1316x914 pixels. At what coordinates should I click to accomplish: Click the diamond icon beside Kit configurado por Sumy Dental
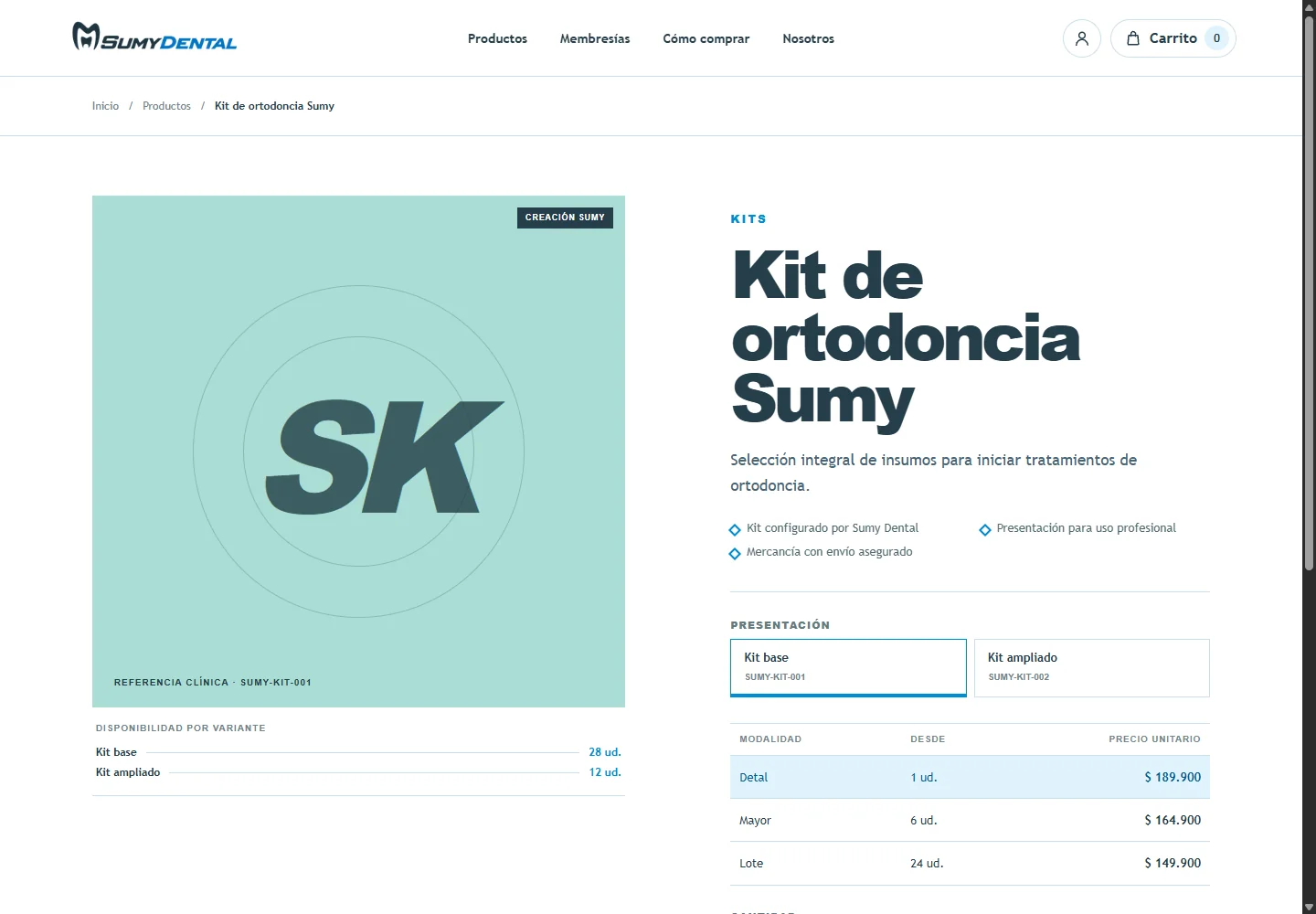(735, 530)
